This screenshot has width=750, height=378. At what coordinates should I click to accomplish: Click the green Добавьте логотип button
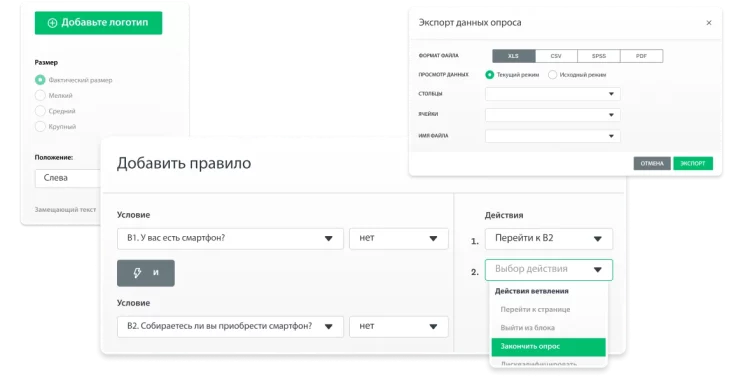tap(98, 22)
